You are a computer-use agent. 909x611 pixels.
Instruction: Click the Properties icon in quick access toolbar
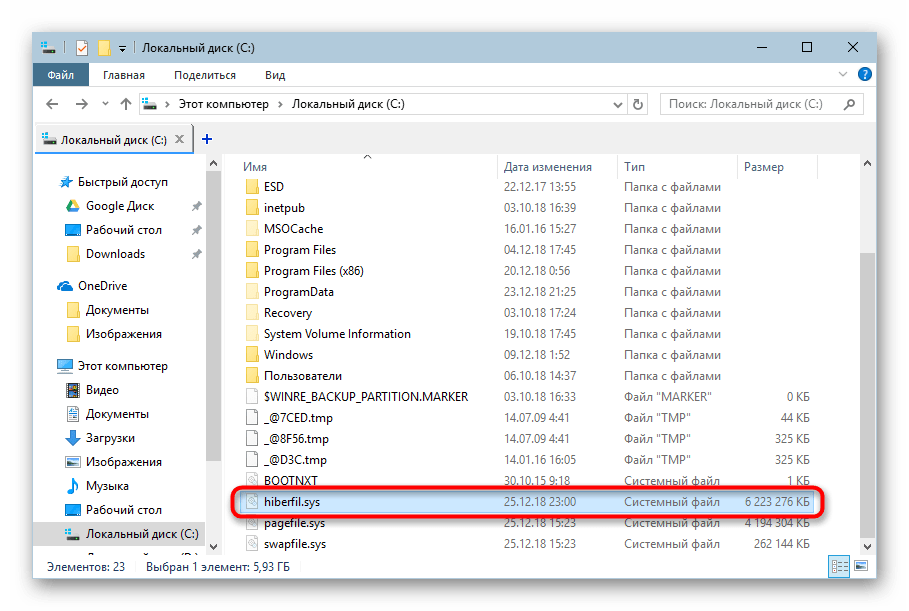tap(82, 47)
